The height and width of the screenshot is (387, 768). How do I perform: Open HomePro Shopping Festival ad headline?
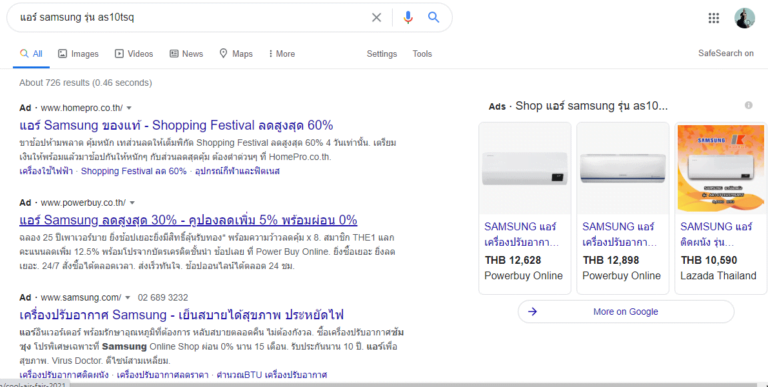click(176, 125)
